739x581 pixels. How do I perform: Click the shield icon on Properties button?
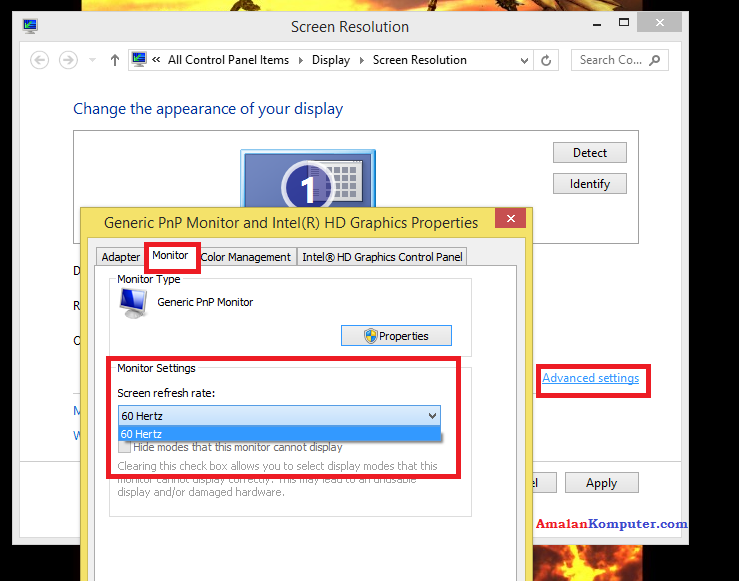[x=371, y=336]
